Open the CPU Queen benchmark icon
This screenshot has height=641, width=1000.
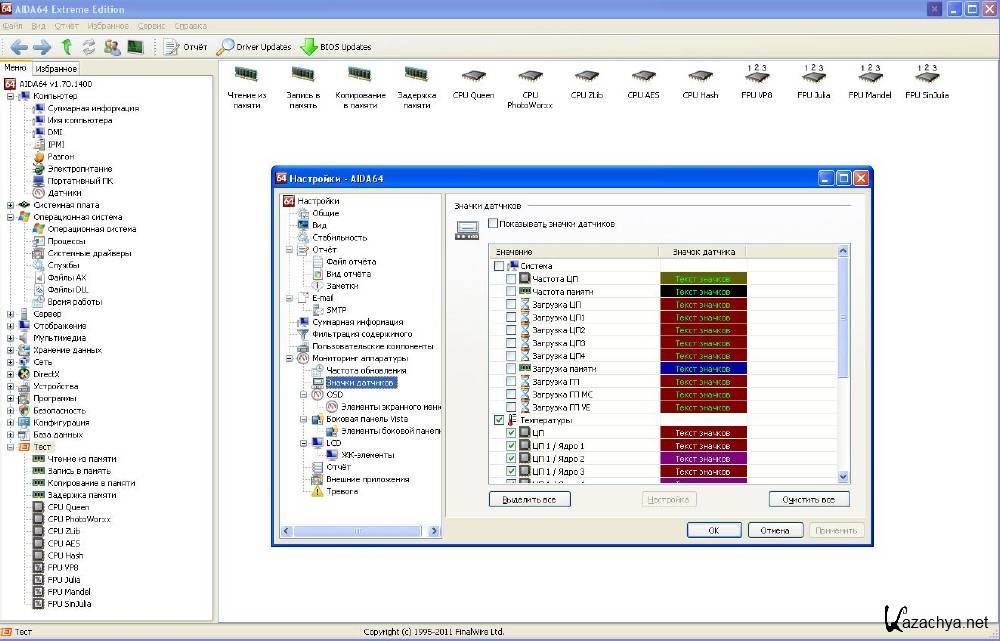click(473, 77)
